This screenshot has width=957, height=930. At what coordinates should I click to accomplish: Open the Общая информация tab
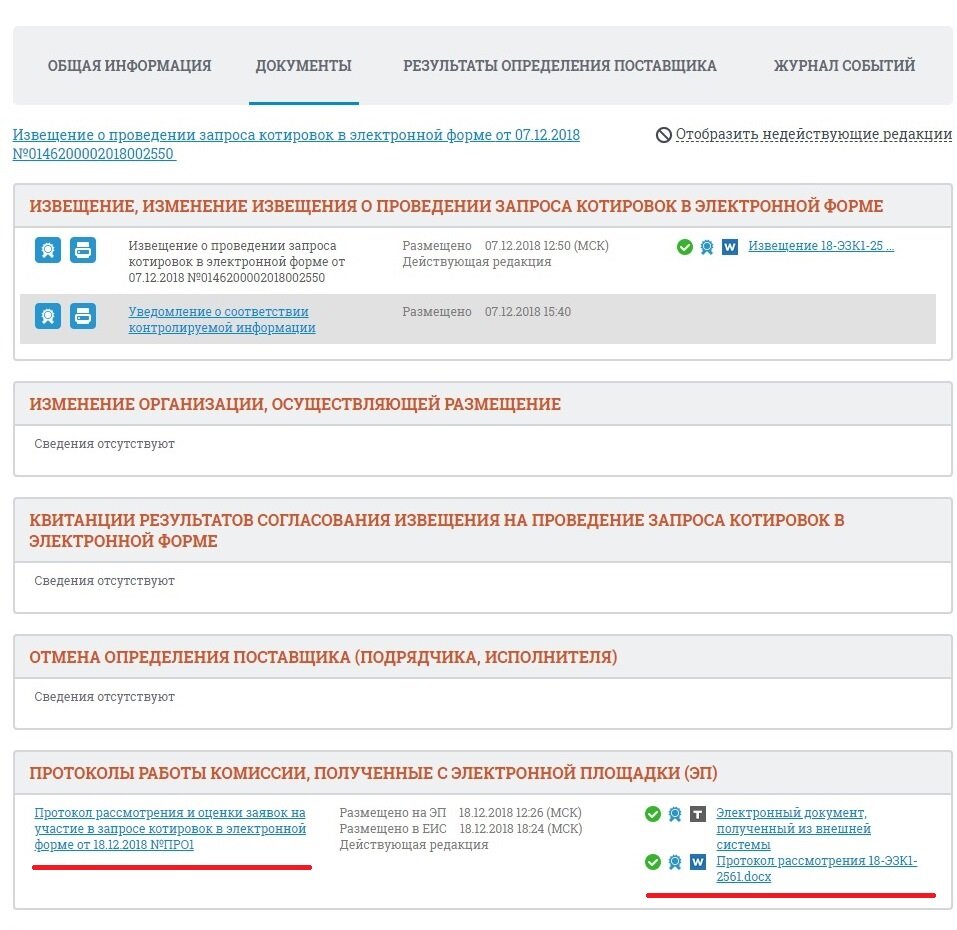[x=129, y=65]
